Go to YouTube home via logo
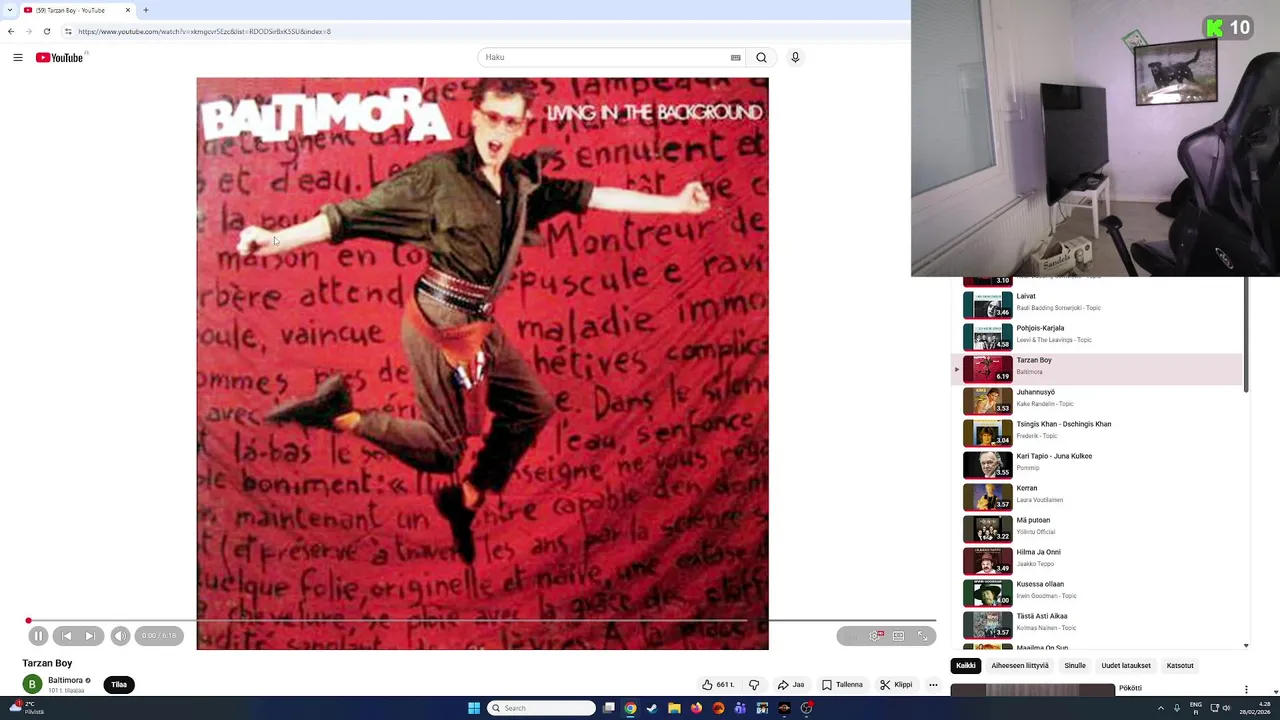This screenshot has width=1280, height=720. 60,58
